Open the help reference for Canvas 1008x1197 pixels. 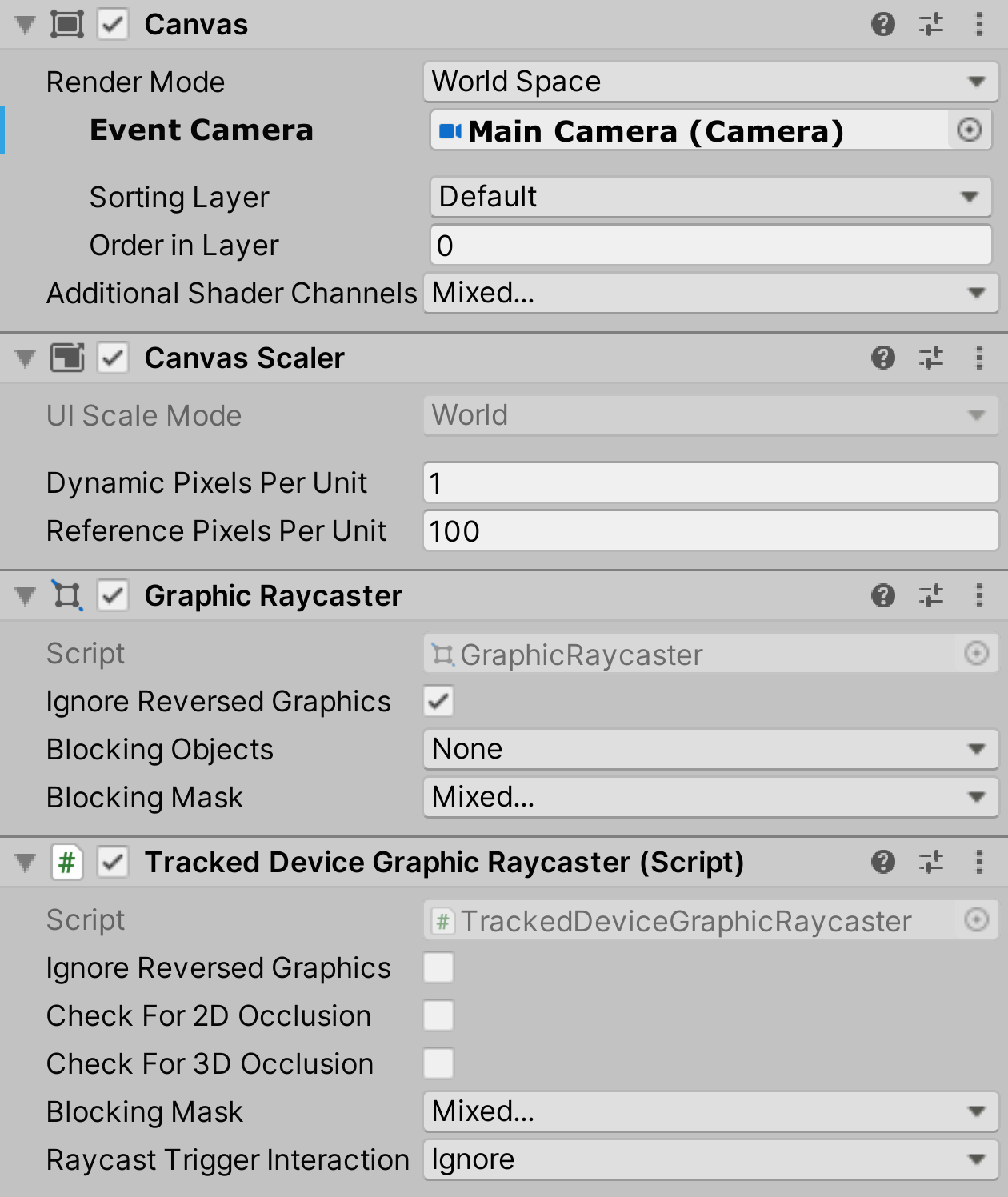pos(883,24)
